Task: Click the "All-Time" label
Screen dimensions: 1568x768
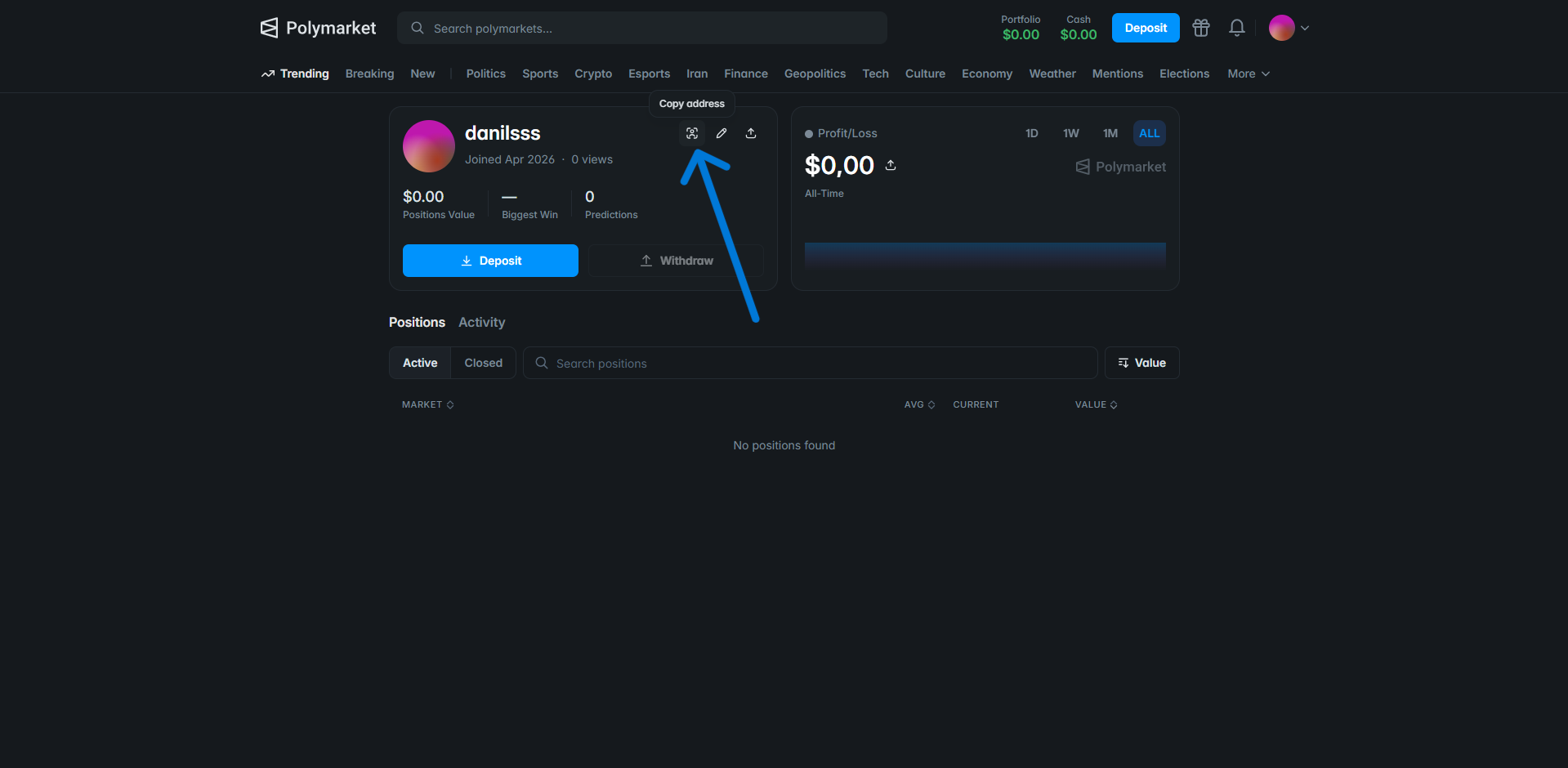Action: (x=824, y=194)
